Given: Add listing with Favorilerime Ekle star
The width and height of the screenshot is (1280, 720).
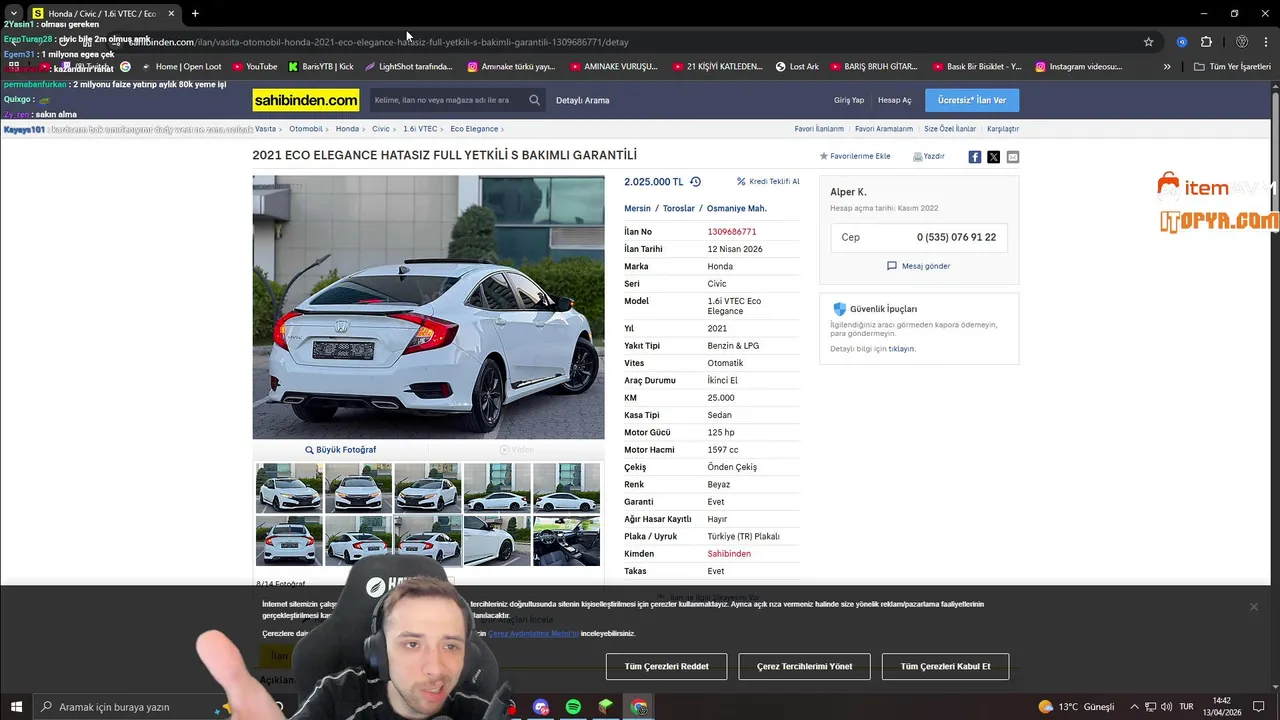Looking at the screenshot, I should [855, 156].
